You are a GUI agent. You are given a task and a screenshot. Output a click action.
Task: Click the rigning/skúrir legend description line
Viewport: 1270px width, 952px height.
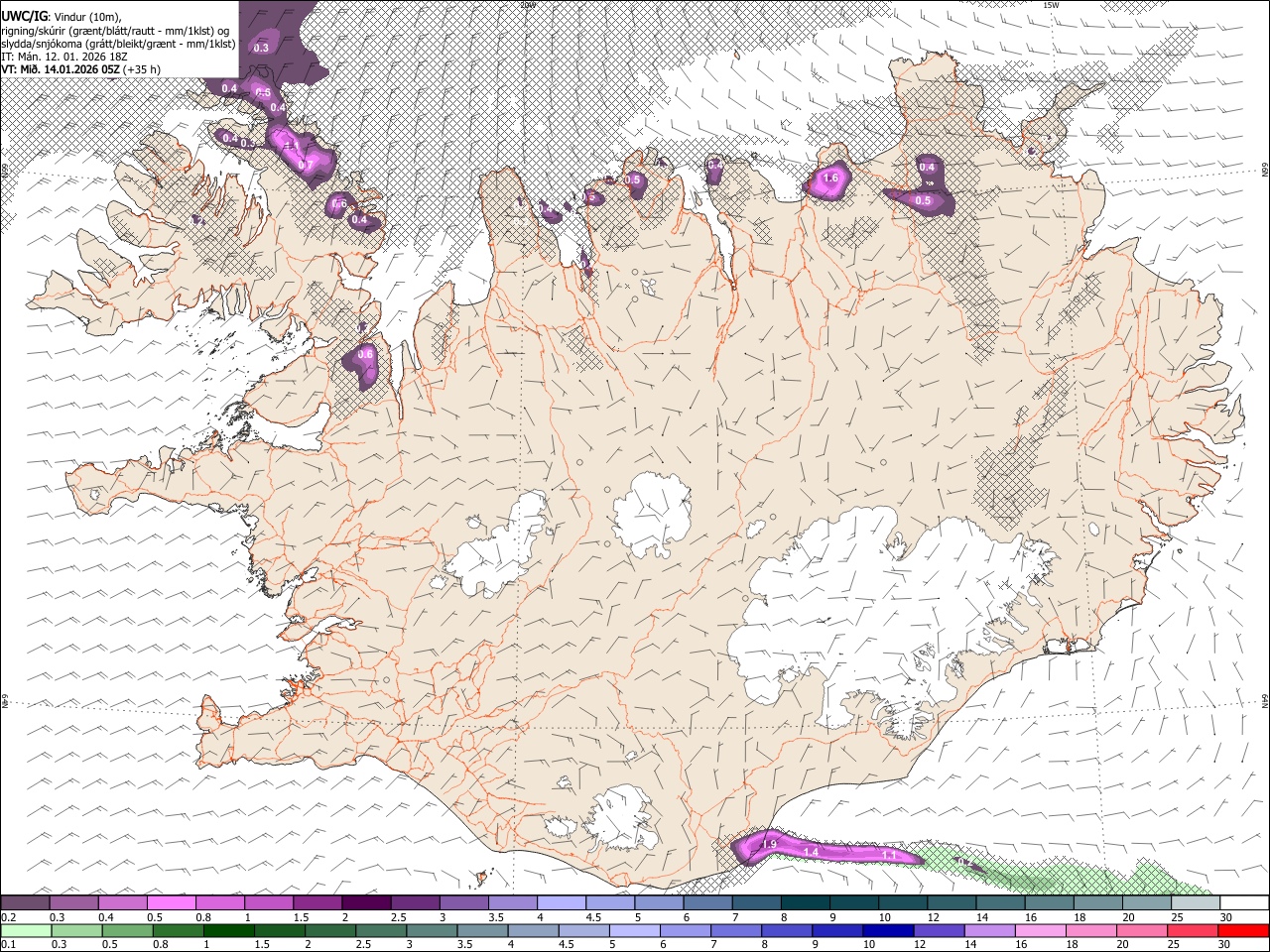tap(115, 30)
